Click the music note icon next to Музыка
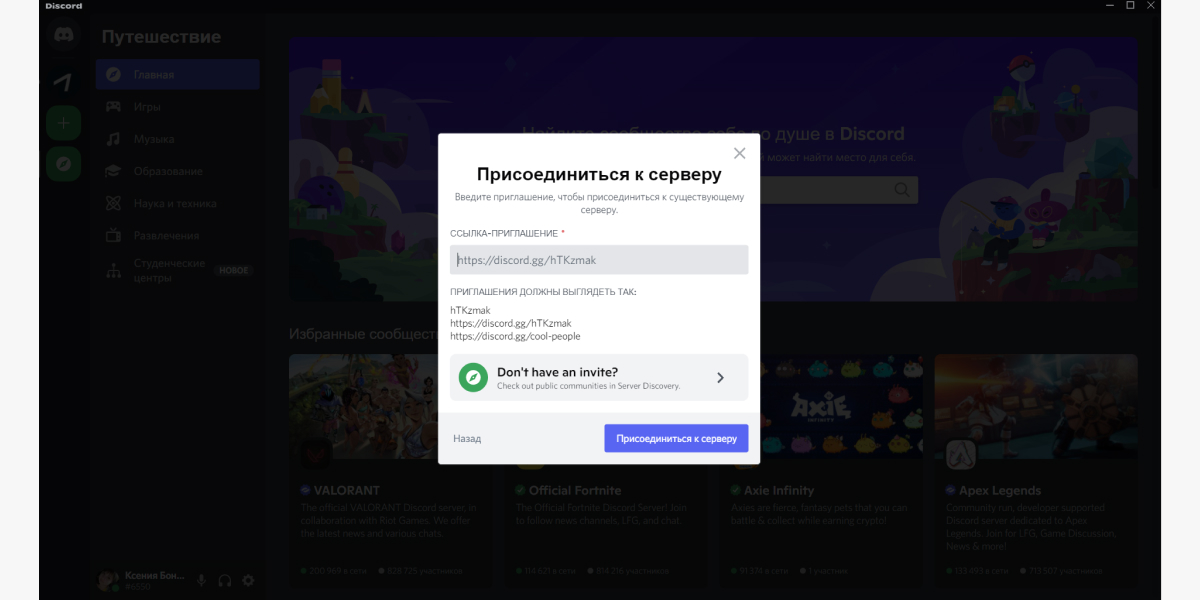This screenshot has height=600, width=1200. point(114,138)
